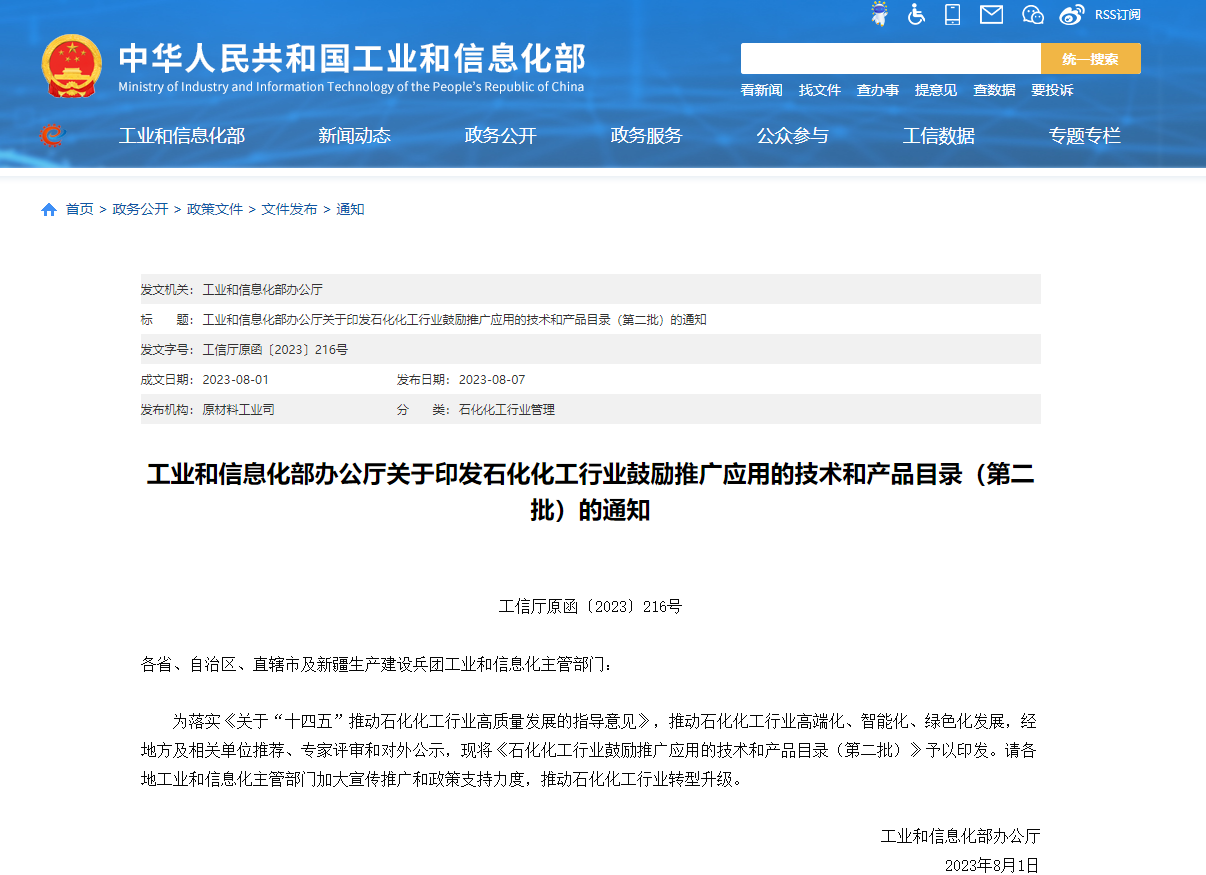Viewport: 1206px width, 875px height.
Task: Click the WeChat icon
Action: click(x=1033, y=14)
